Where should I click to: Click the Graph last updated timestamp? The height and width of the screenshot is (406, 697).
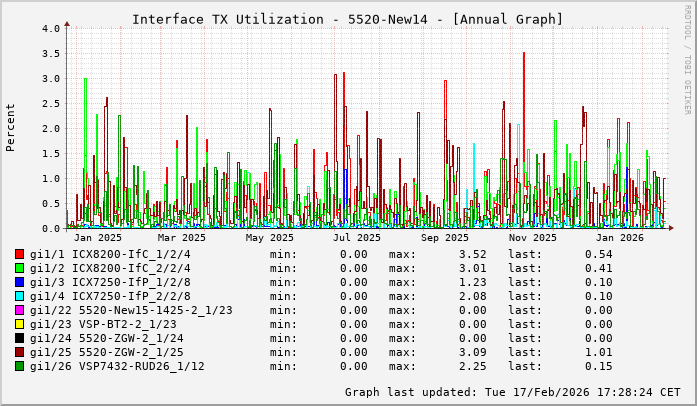point(514,392)
